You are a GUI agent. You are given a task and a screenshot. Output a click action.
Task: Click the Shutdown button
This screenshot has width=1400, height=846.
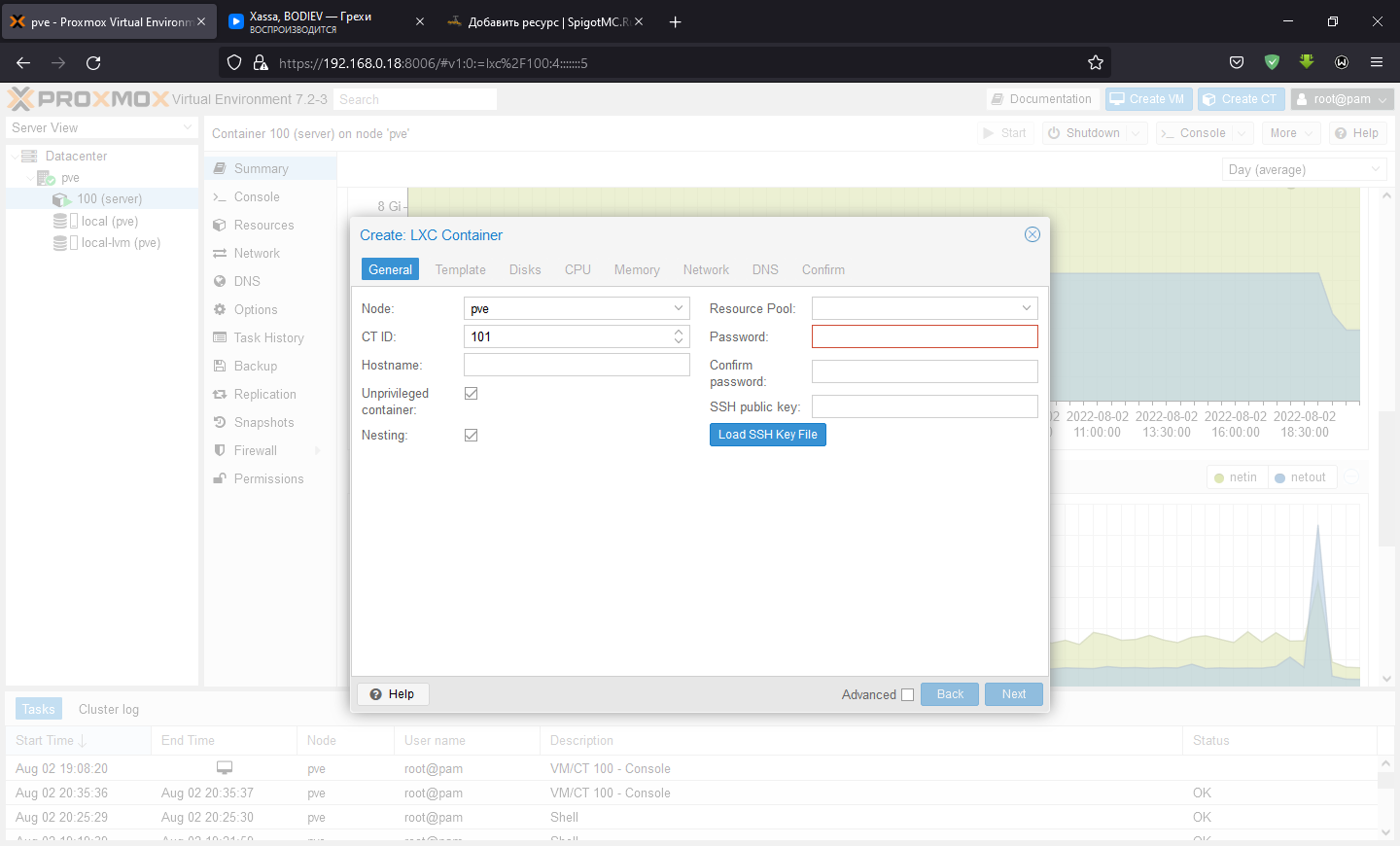(1084, 133)
